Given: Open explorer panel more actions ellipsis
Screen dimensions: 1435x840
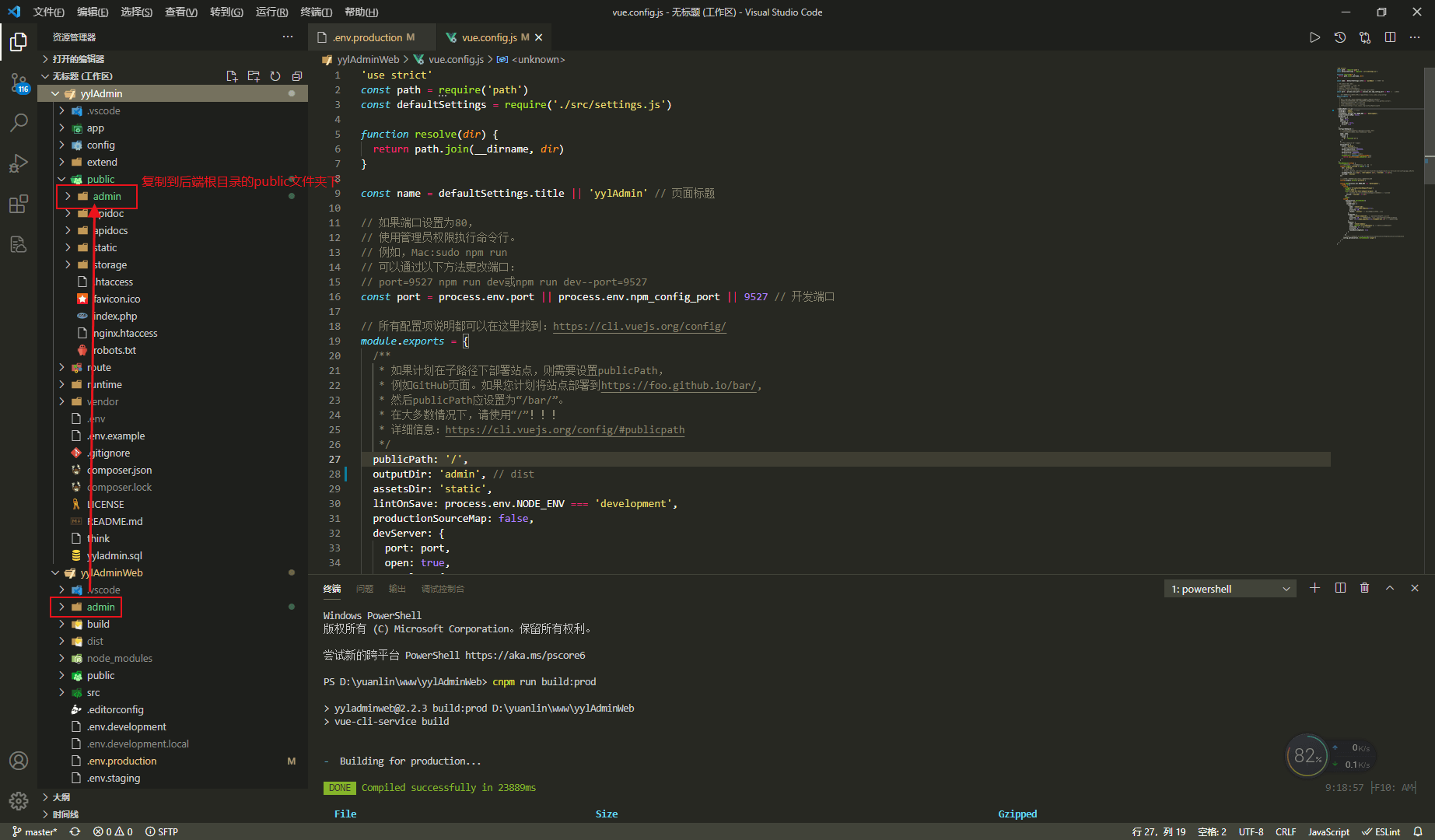Looking at the screenshot, I should (x=288, y=37).
